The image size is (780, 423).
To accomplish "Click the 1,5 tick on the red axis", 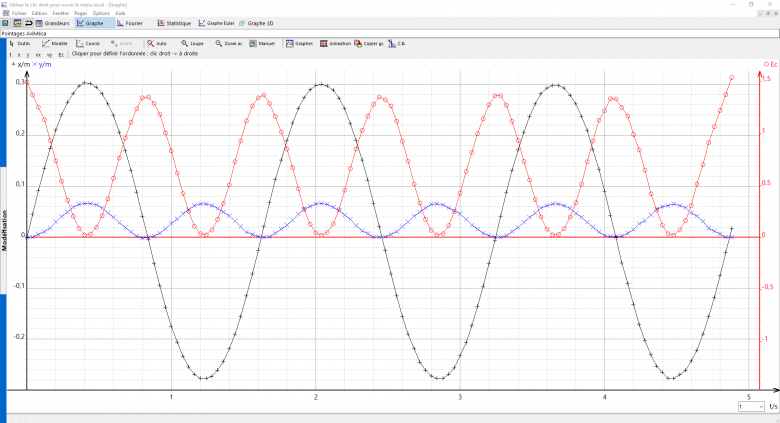I will click(x=766, y=79).
